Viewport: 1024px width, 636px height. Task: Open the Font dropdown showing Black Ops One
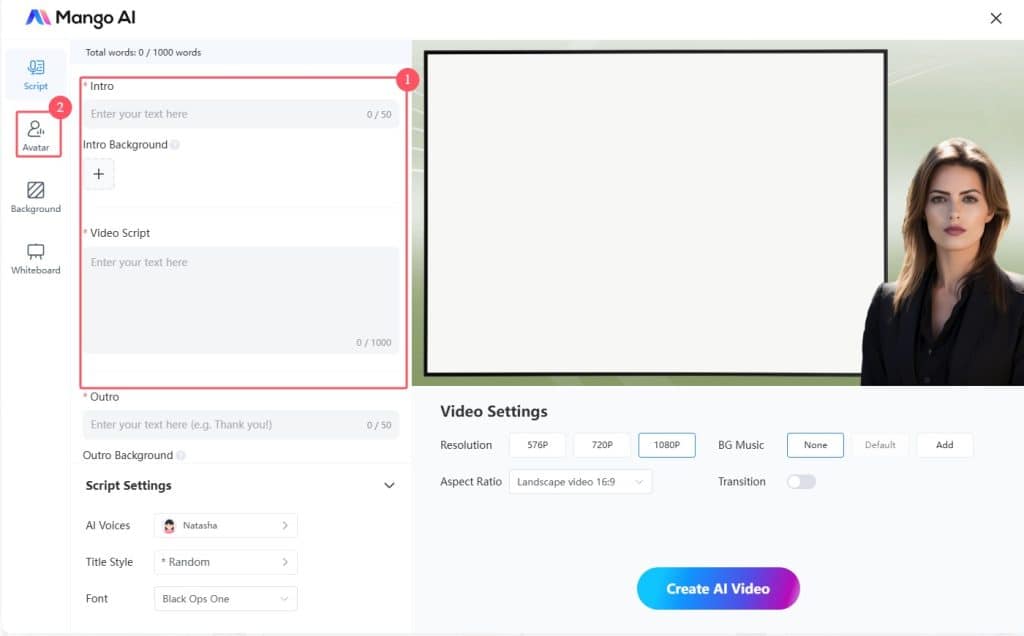click(226, 599)
